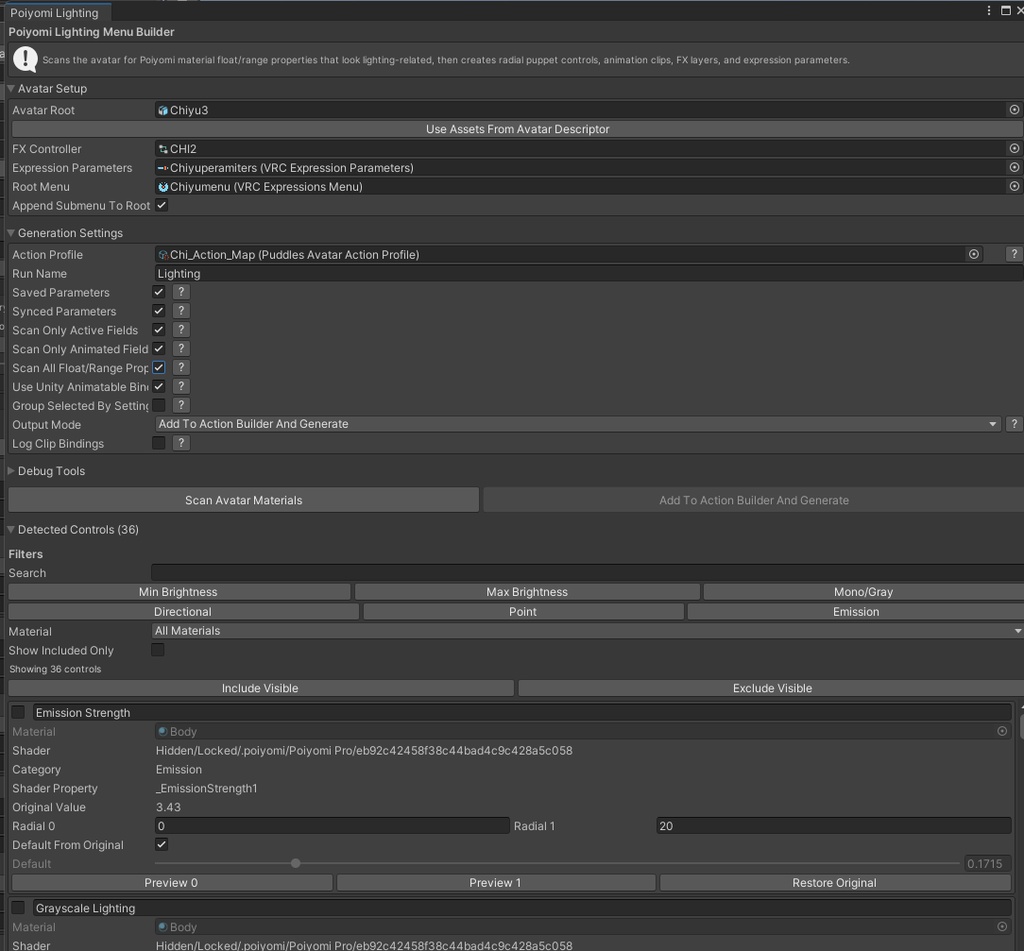This screenshot has height=951, width=1024.
Task: Toggle Saved Parameters checkbox
Action: coord(159,292)
